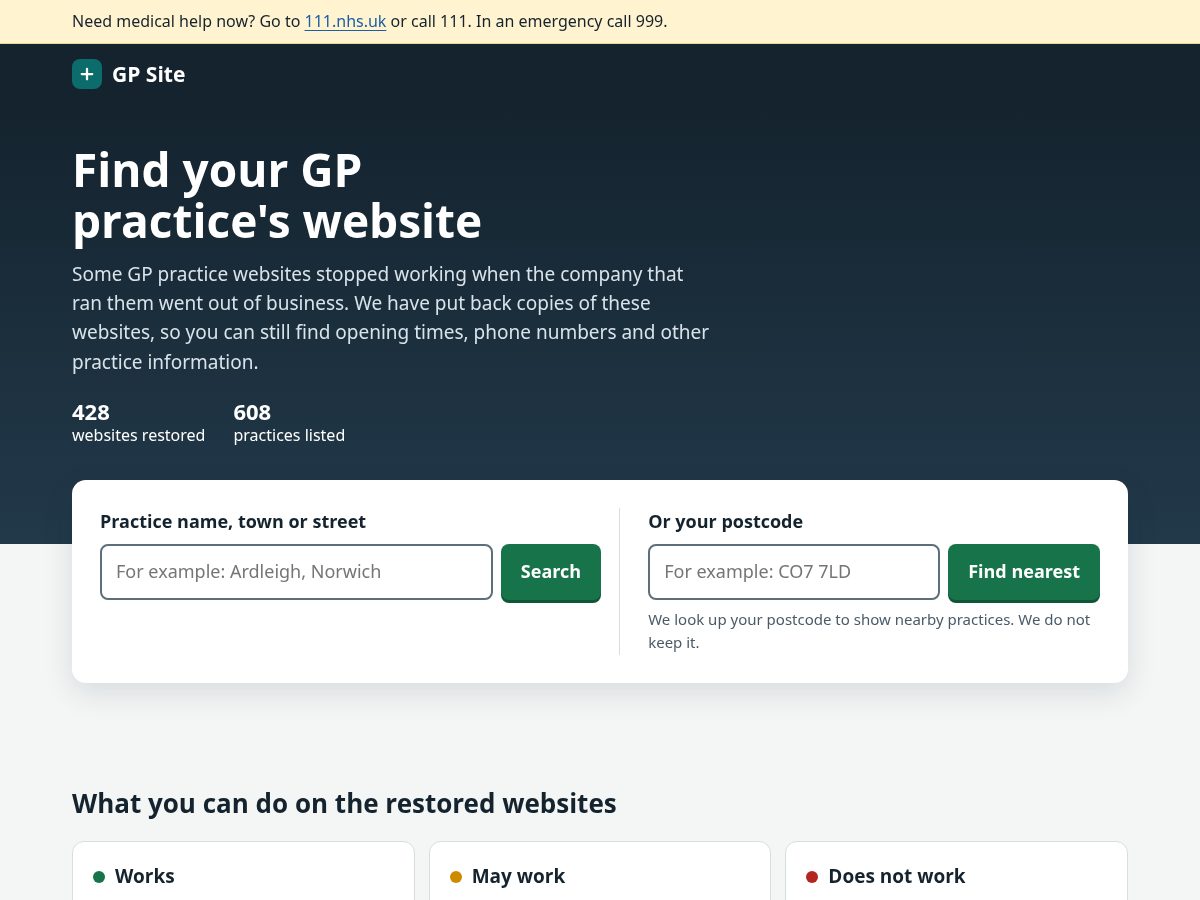Click the '428 websites restored' statistic
Image resolution: width=1200 pixels, height=900 pixels.
138,423
